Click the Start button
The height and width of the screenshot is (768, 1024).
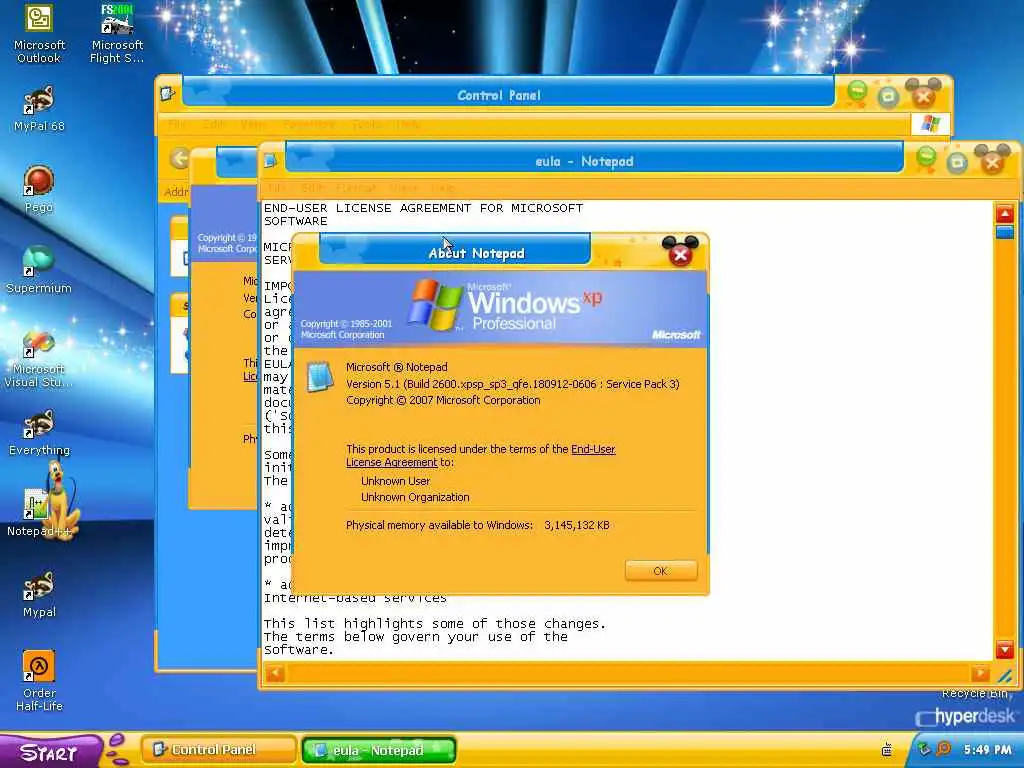click(x=49, y=752)
